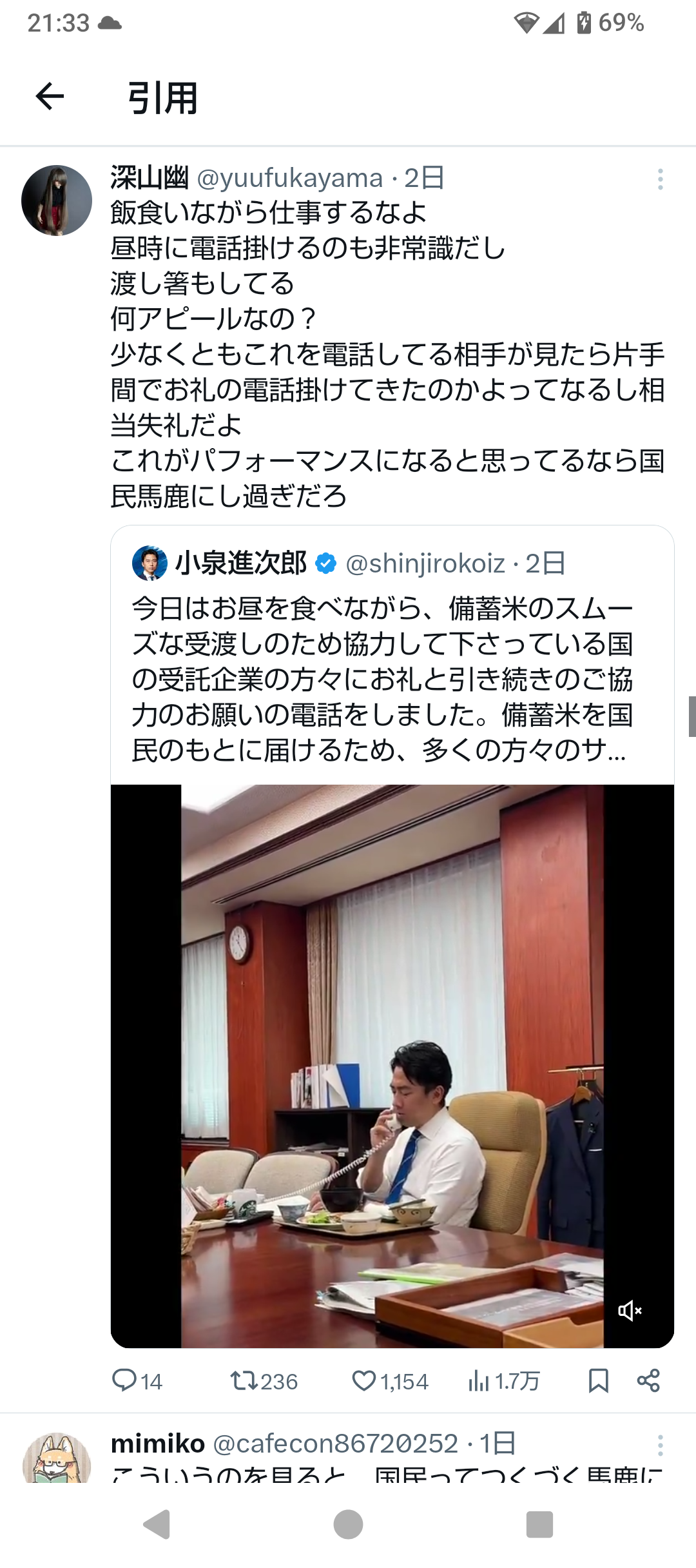Open the @cafecon86720252 handle
The width and height of the screenshot is (696, 1568).
click(x=336, y=1444)
